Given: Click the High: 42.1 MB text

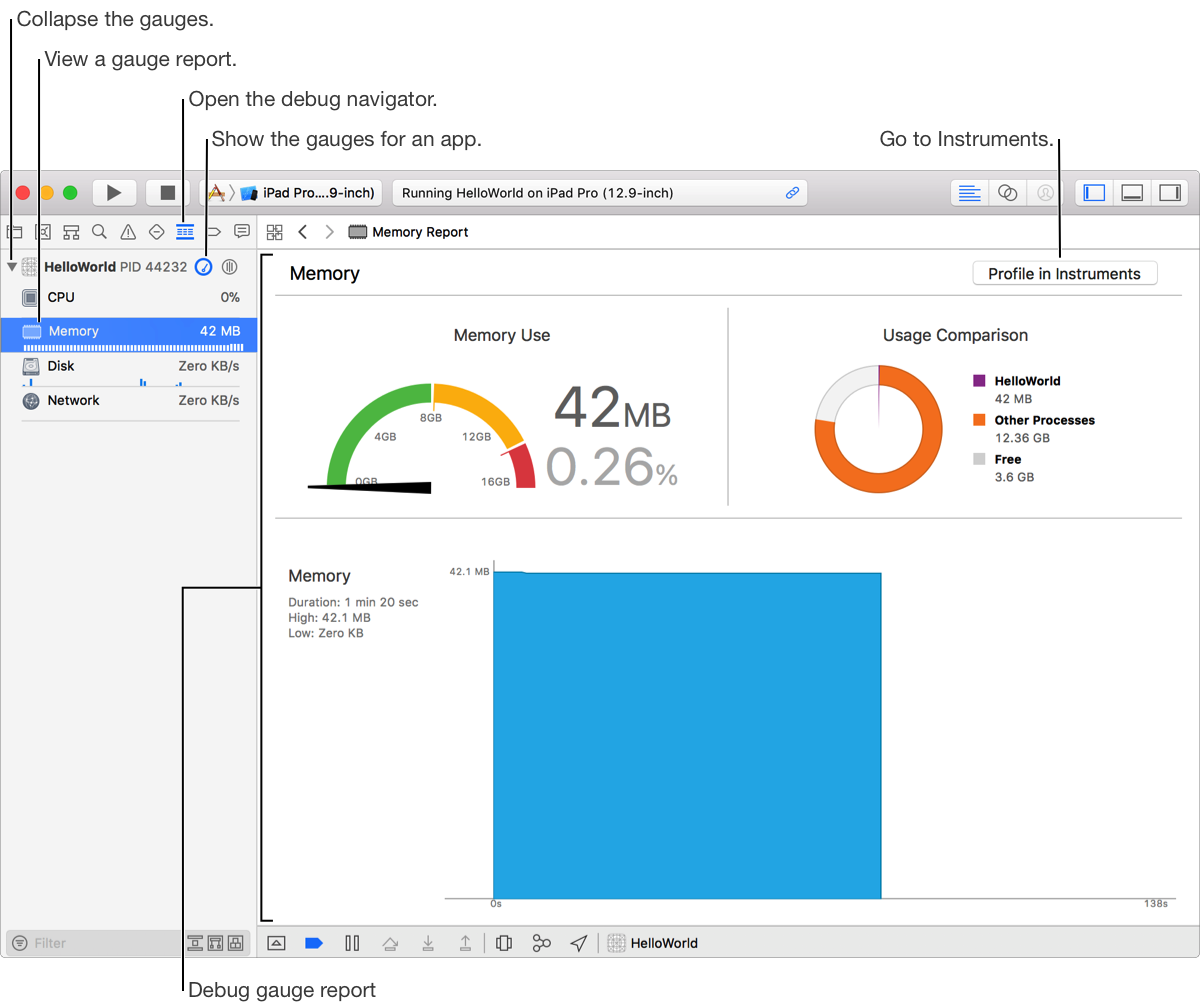Looking at the screenshot, I should tap(329, 618).
